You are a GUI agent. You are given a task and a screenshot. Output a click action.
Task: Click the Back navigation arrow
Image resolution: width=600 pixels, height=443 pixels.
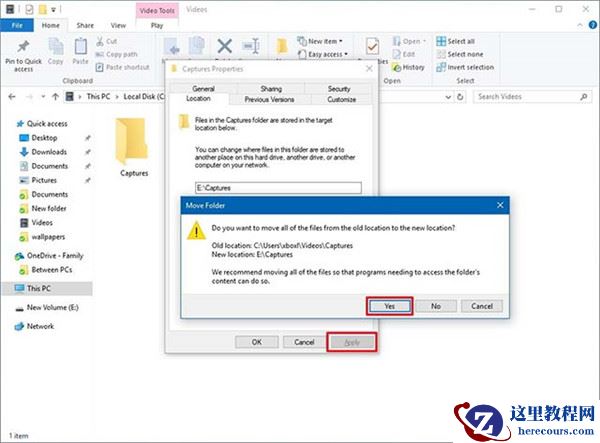12,97
